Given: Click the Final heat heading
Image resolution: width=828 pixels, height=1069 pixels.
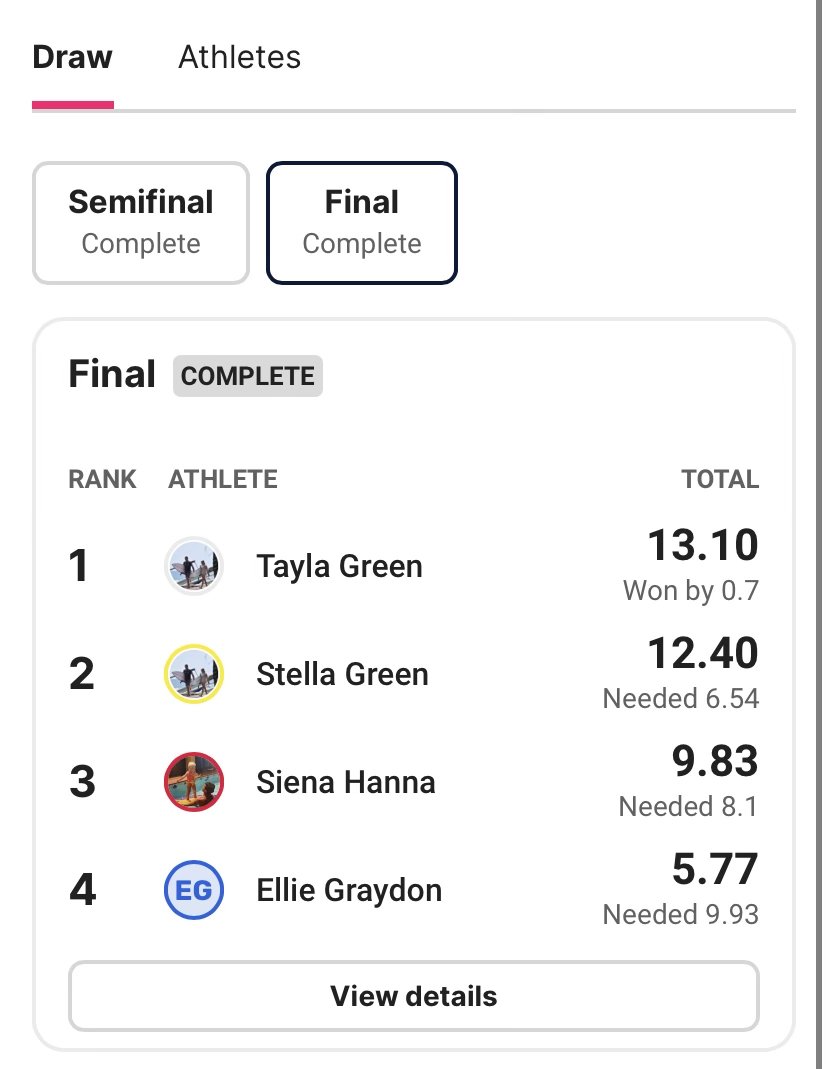Looking at the screenshot, I should pos(112,375).
